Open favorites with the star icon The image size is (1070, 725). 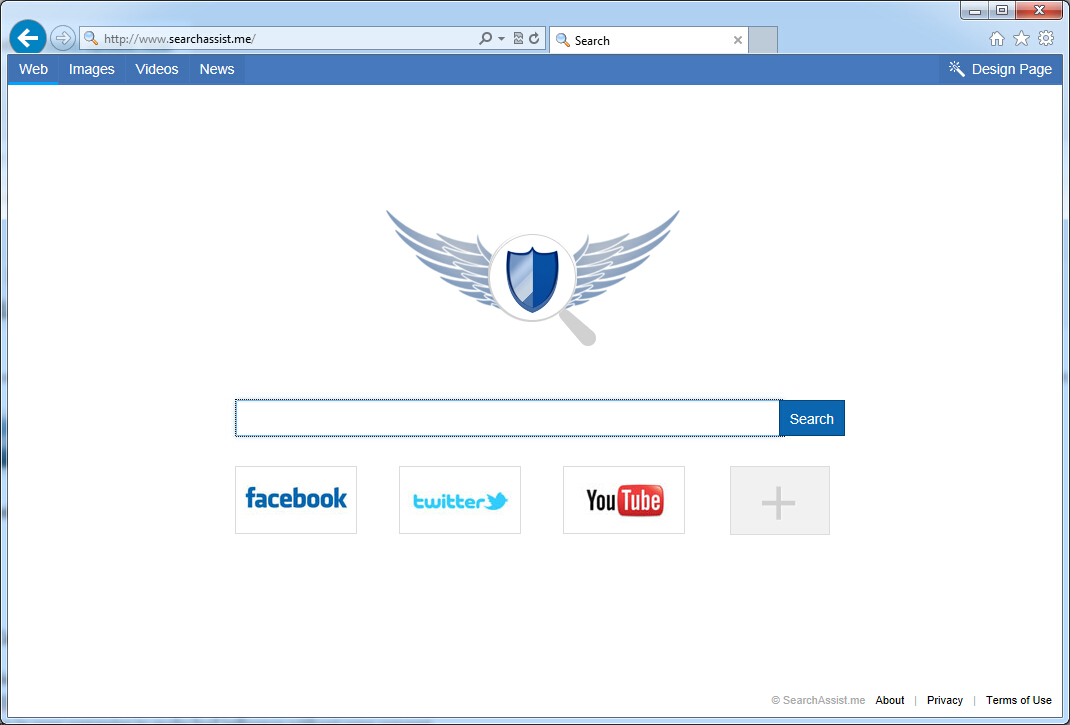(1022, 39)
